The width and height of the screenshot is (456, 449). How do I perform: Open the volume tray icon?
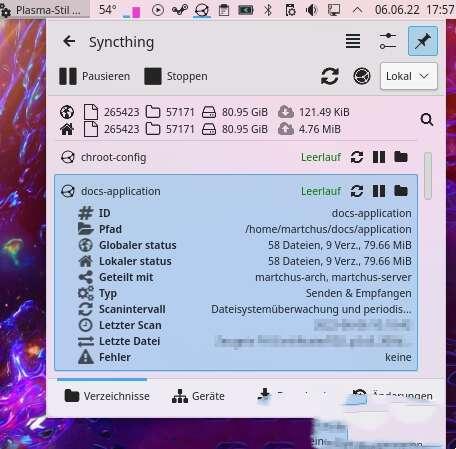(x=312, y=10)
